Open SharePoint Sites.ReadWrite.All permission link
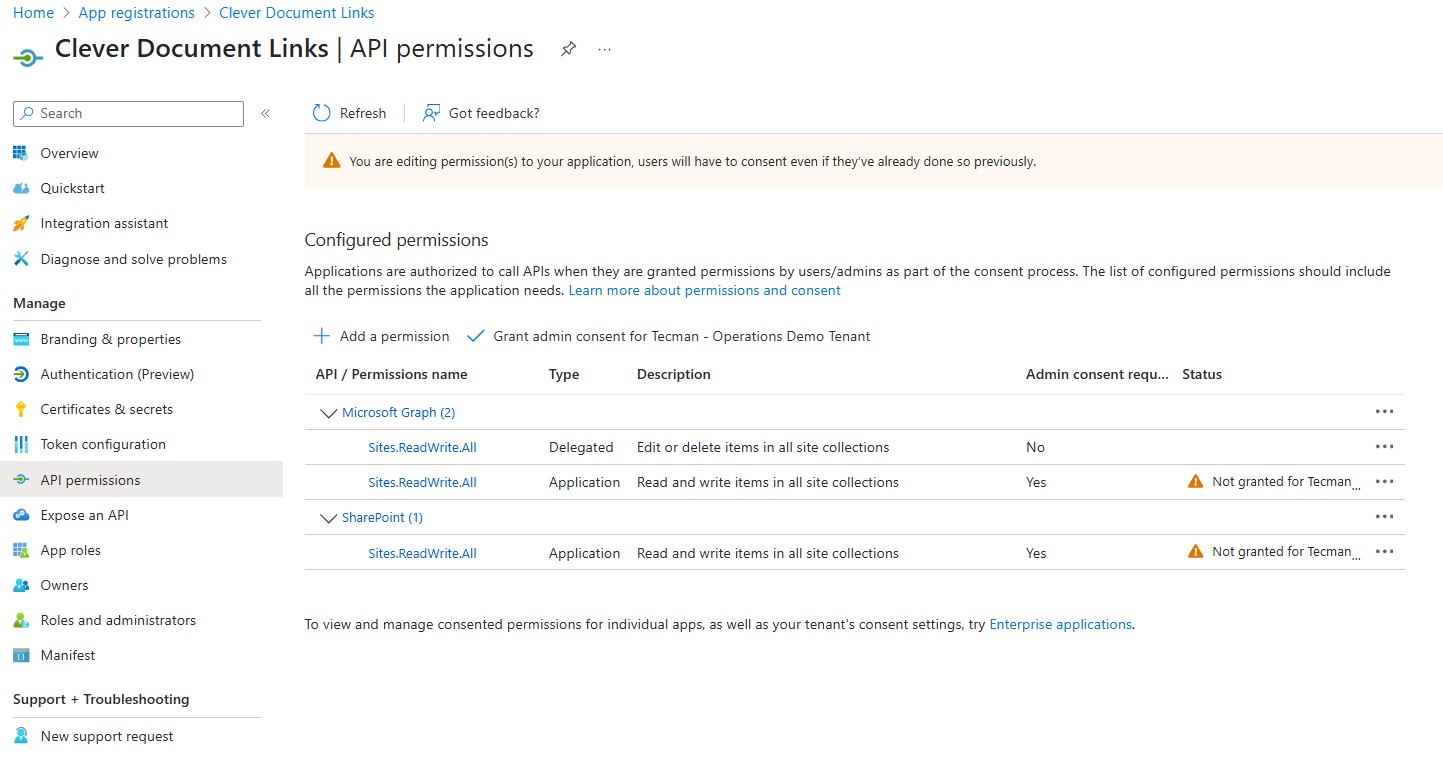This screenshot has height=765, width=1443. (422, 553)
